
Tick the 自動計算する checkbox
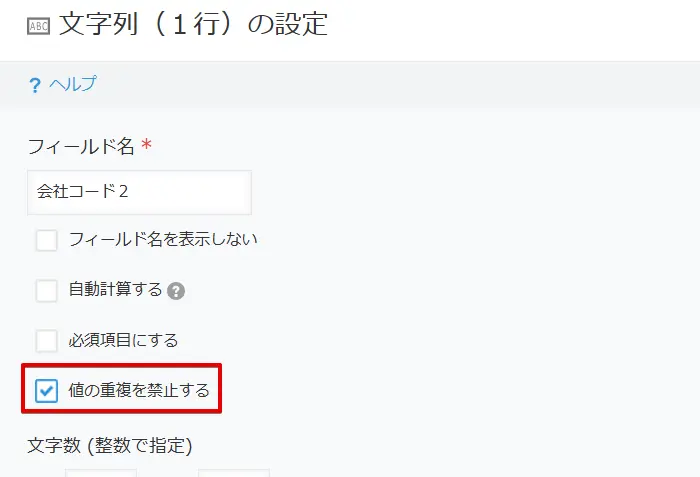(x=46, y=291)
